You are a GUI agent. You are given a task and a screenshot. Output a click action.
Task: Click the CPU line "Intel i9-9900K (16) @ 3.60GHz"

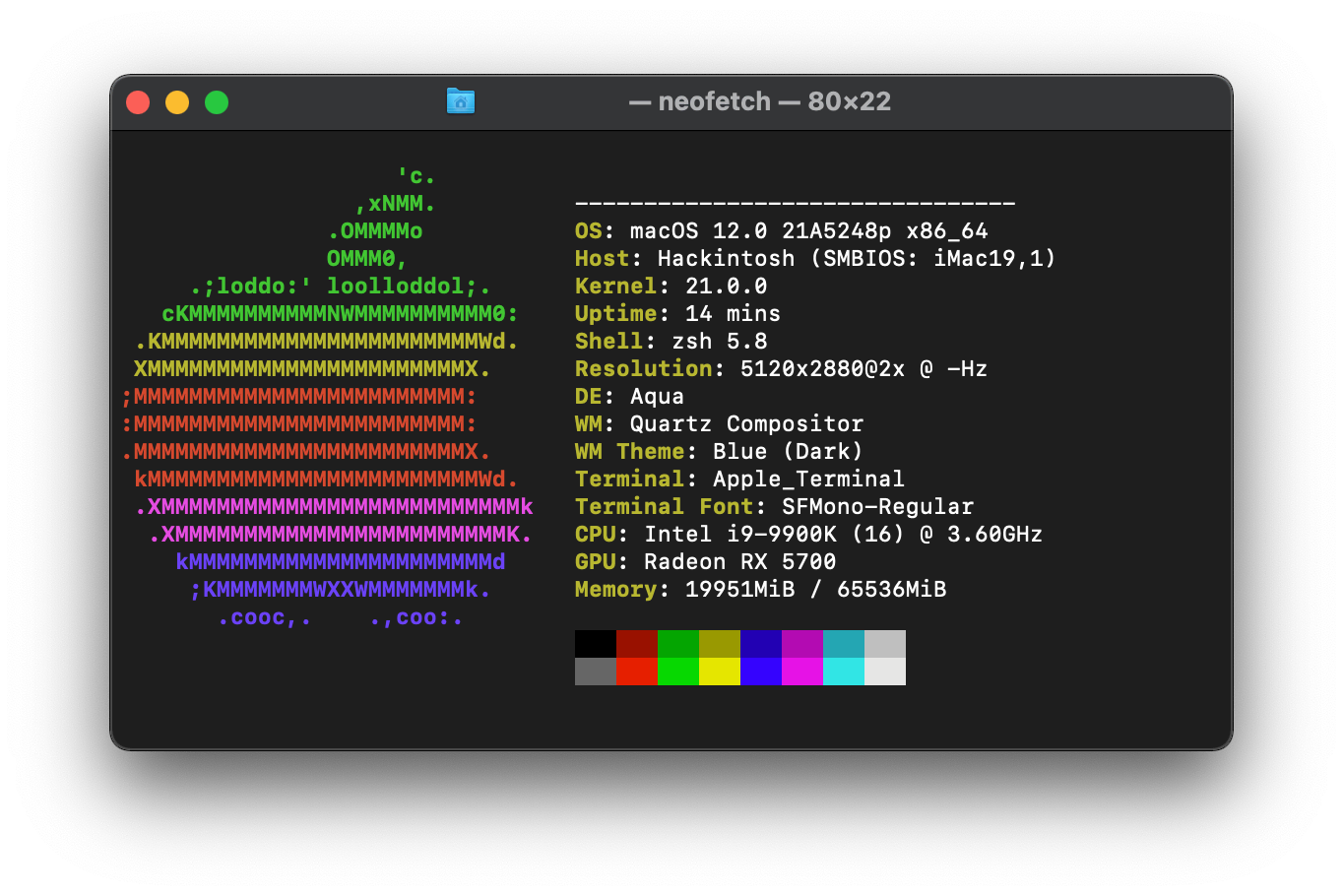[843, 535]
